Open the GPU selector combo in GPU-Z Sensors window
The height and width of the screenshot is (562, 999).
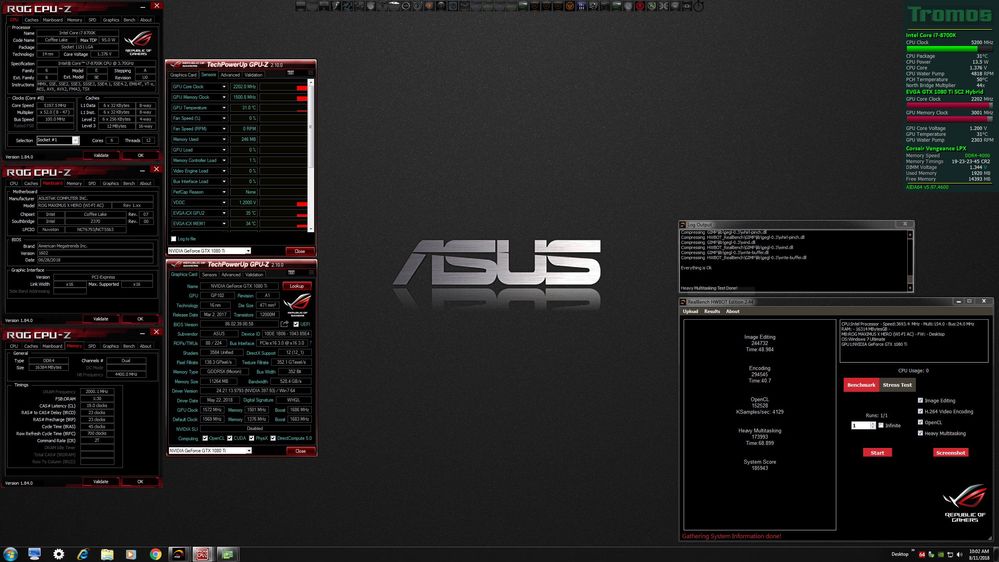tap(210, 251)
